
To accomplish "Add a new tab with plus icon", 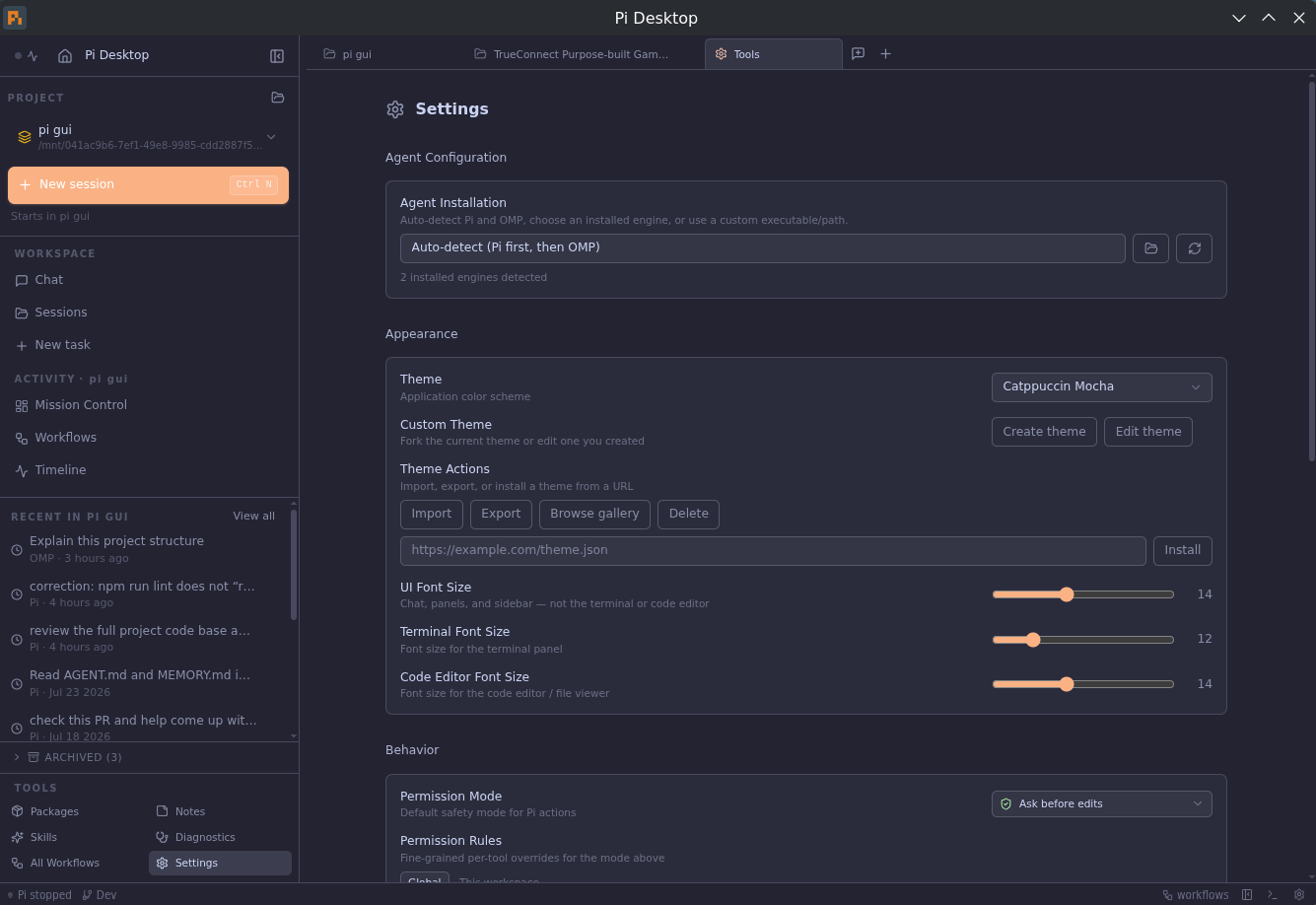I will coord(885,54).
